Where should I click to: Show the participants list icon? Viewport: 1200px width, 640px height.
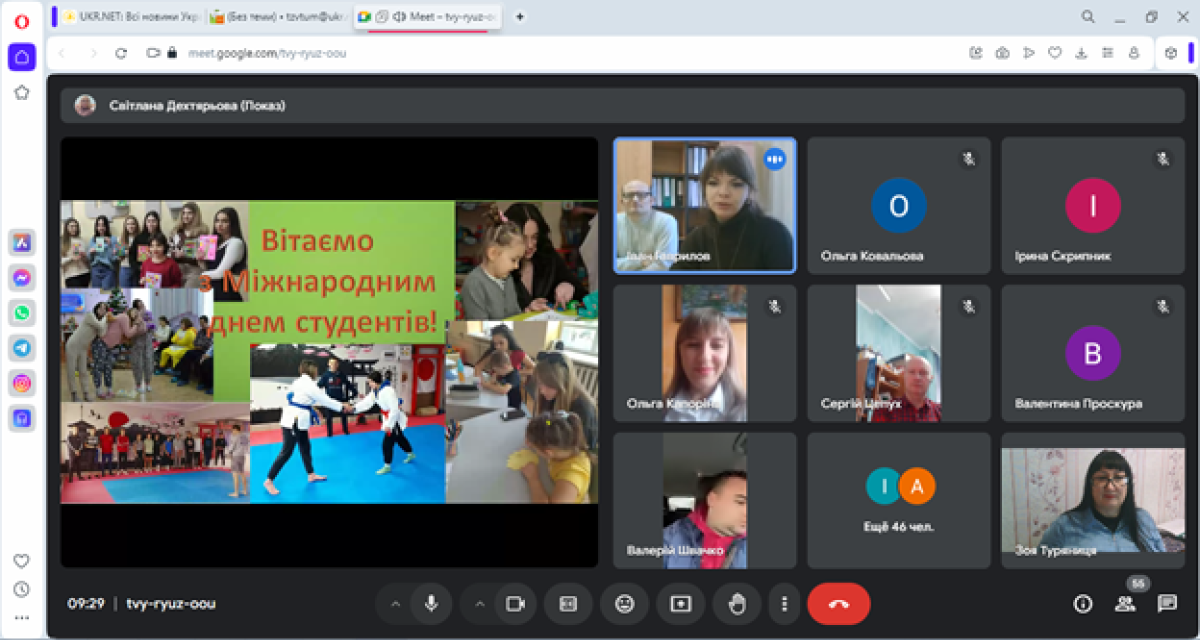coord(1125,603)
